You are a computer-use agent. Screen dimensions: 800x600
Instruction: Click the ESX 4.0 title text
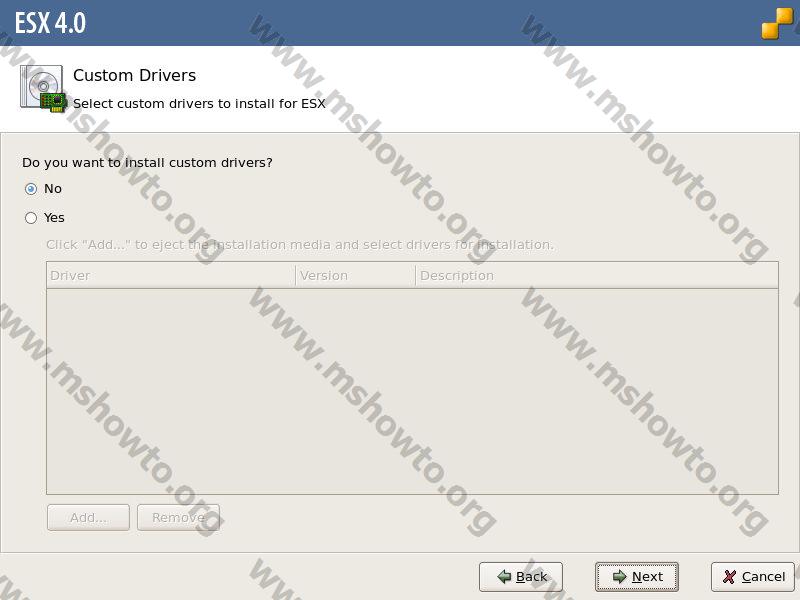50,23
